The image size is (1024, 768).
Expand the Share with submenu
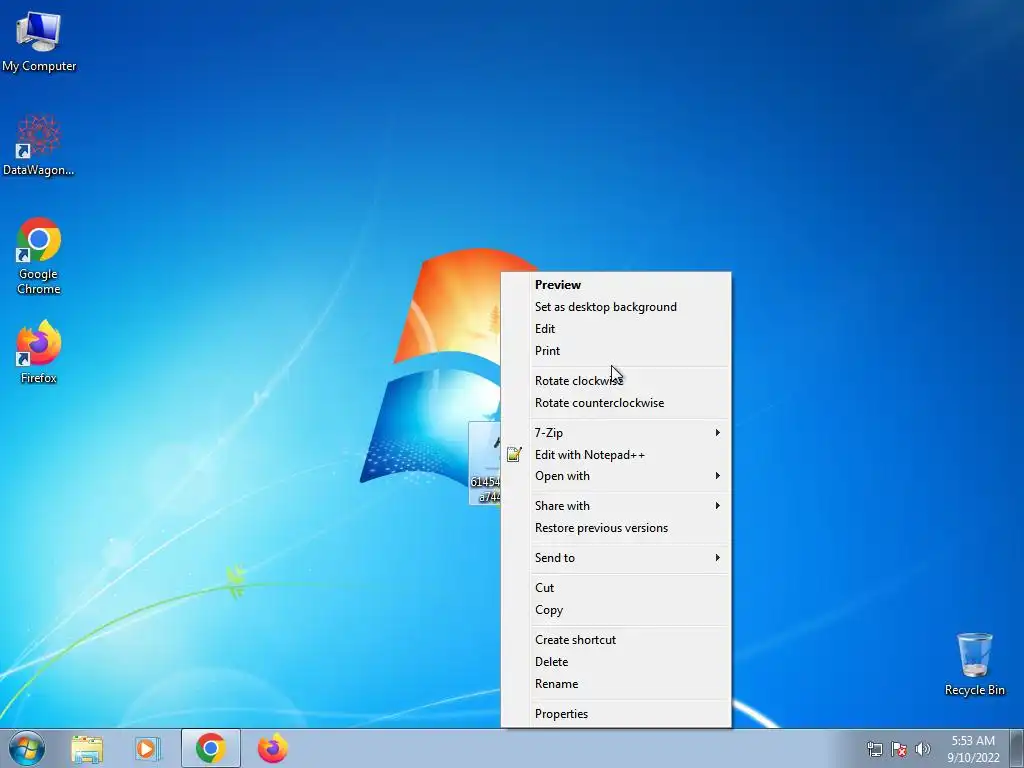point(616,505)
